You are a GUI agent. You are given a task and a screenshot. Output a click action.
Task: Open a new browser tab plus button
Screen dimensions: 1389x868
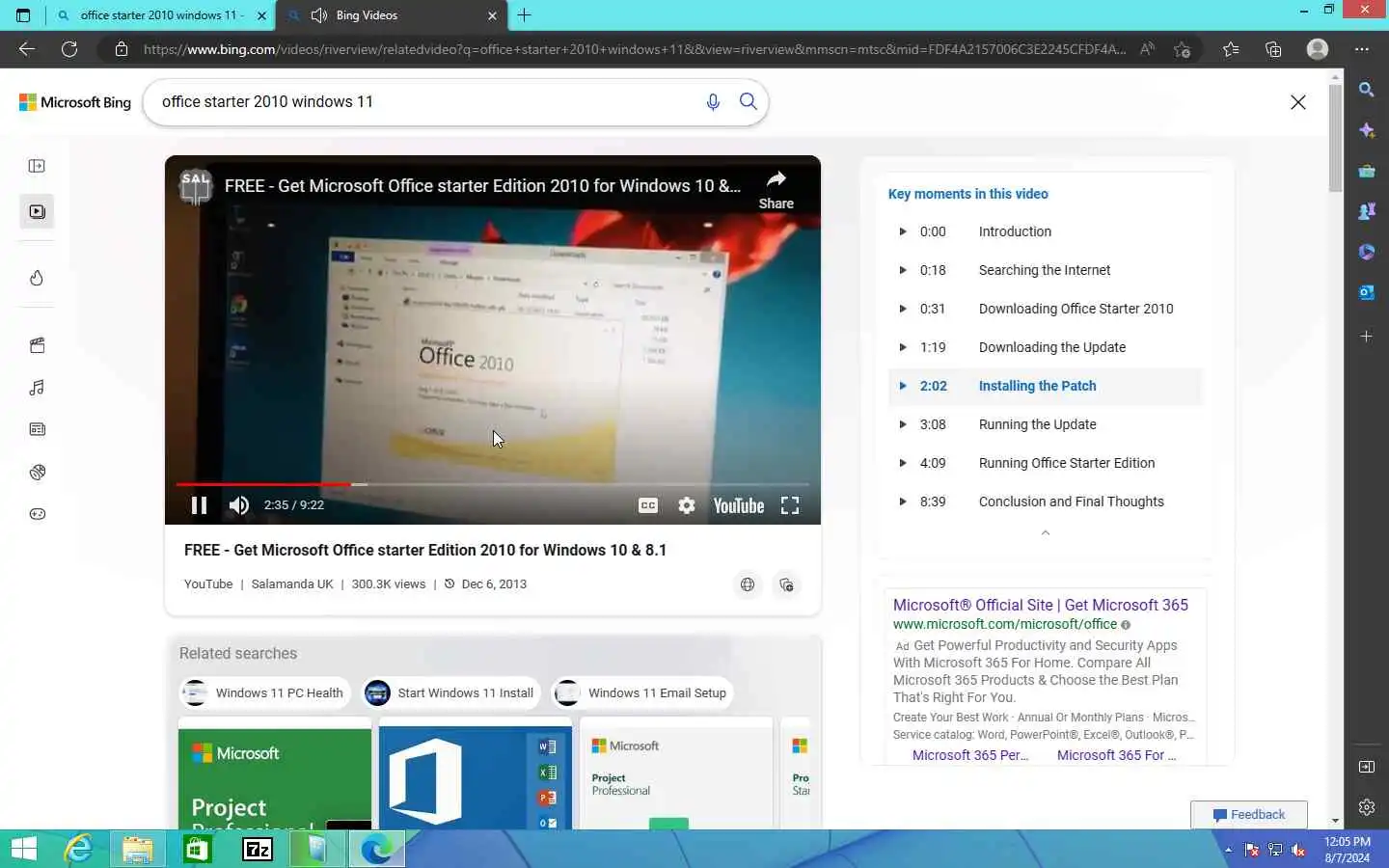(524, 15)
